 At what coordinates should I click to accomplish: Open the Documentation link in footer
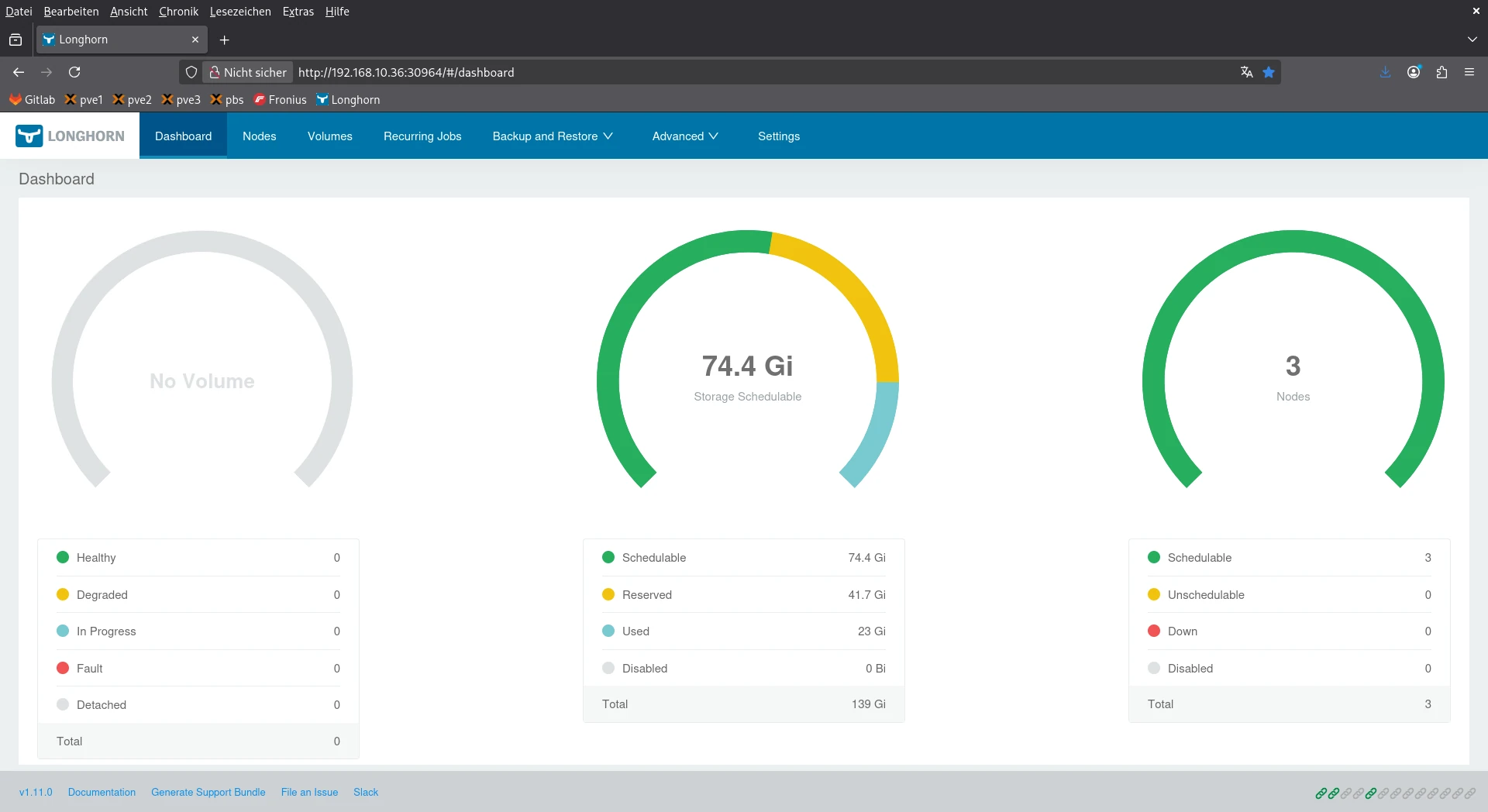click(x=102, y=792)
